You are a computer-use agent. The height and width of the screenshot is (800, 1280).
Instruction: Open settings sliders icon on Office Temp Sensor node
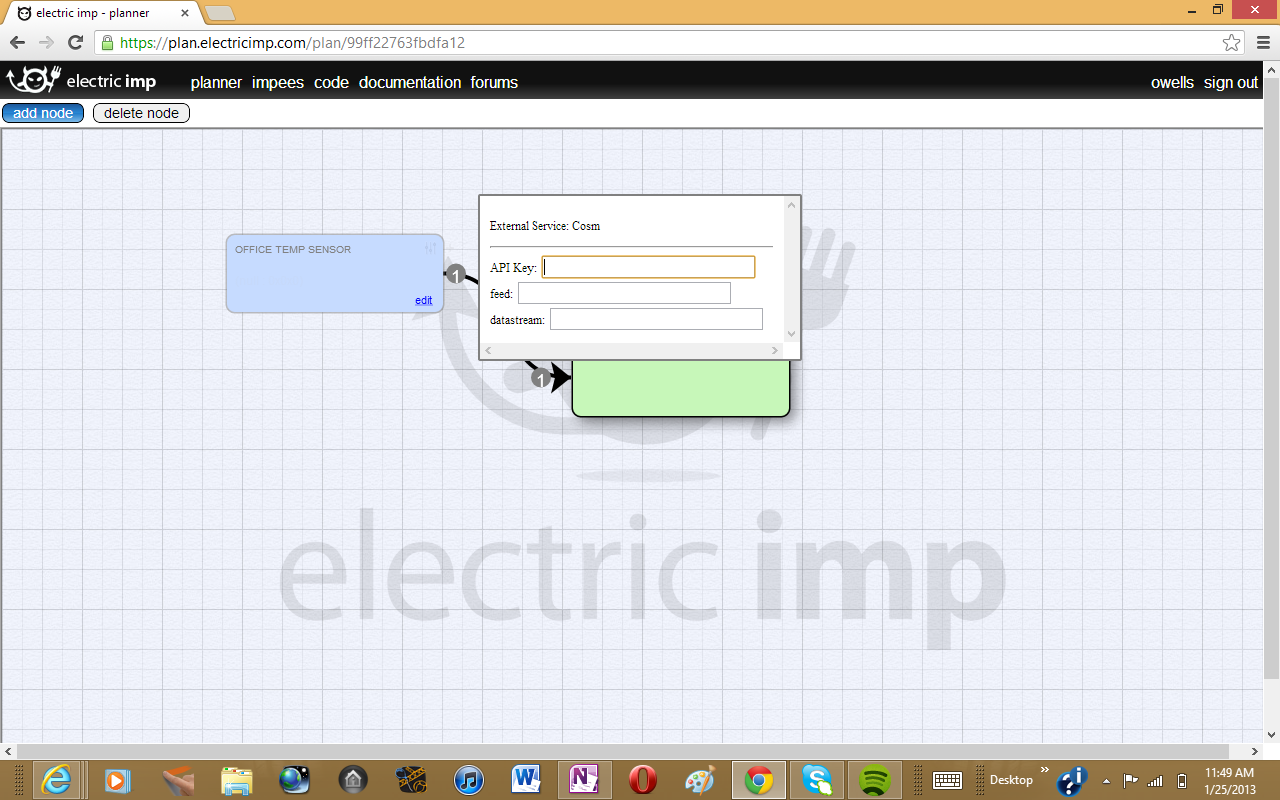coord(431,249)
